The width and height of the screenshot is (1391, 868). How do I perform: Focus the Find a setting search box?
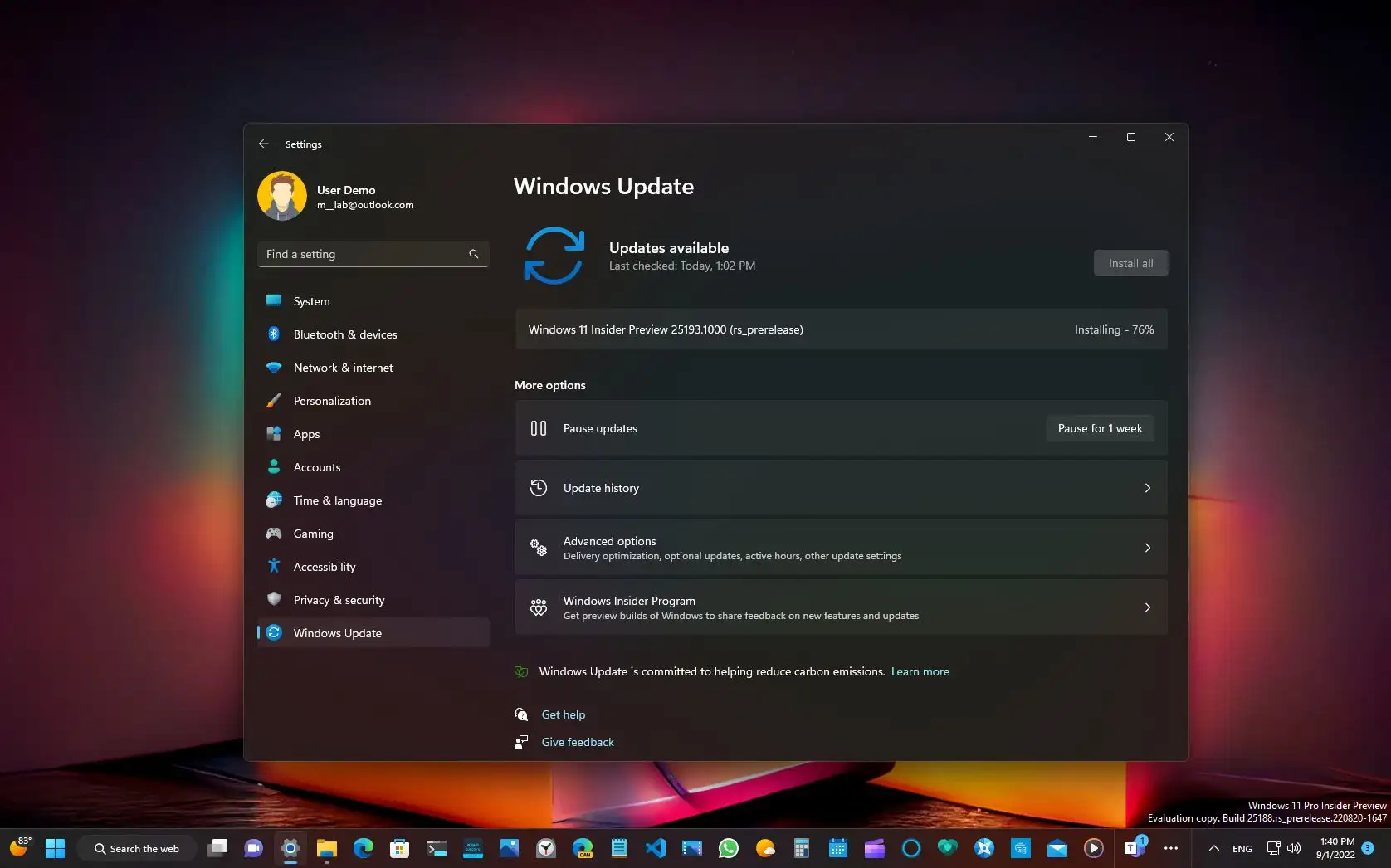click(x=373, y=254)
